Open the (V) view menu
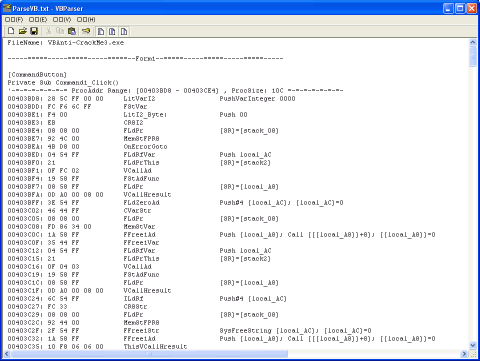Viewport: 480px width, 361px height. [x=62, y=20]
